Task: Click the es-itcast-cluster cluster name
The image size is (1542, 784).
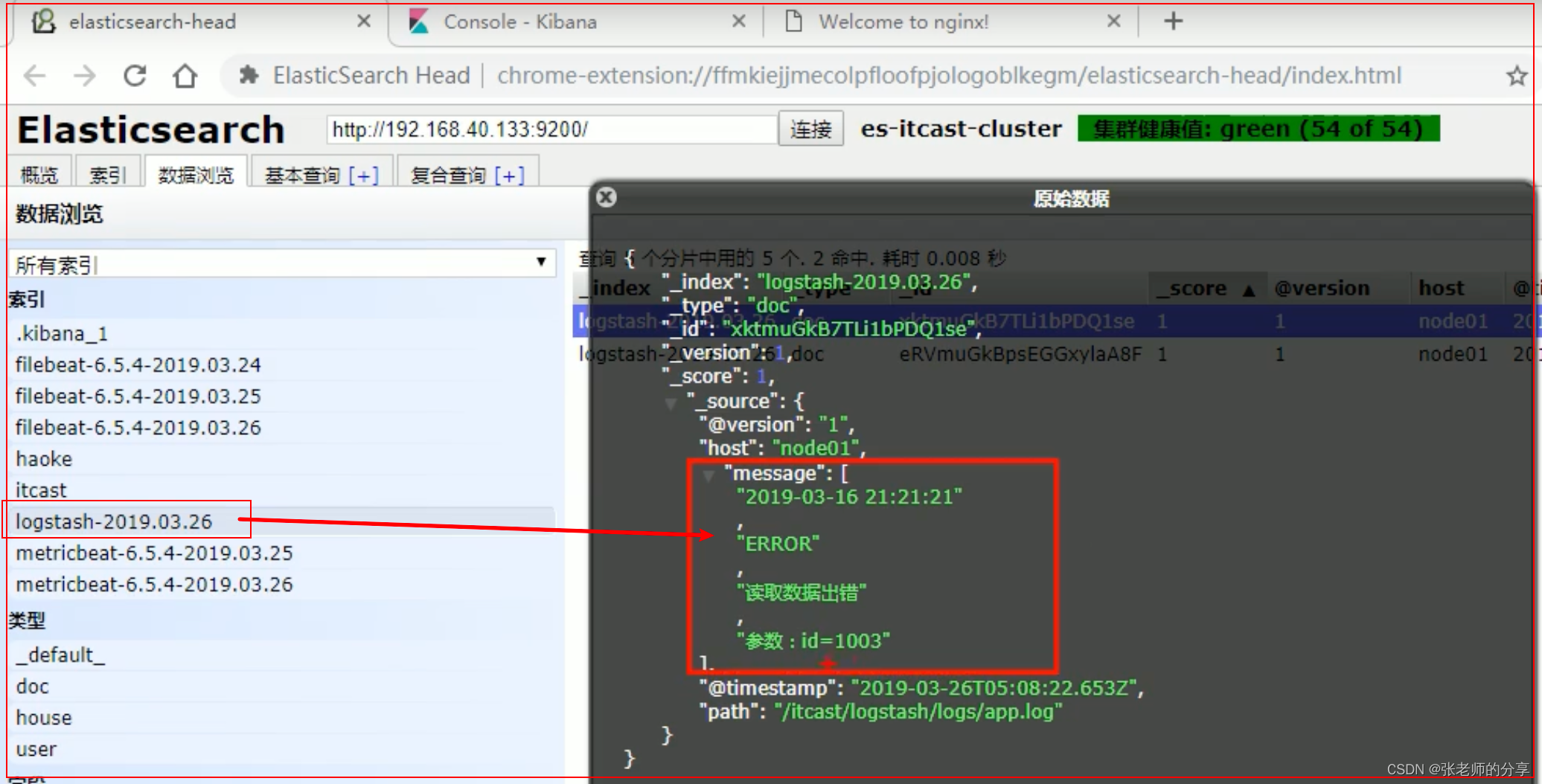Action: [961, 129]
